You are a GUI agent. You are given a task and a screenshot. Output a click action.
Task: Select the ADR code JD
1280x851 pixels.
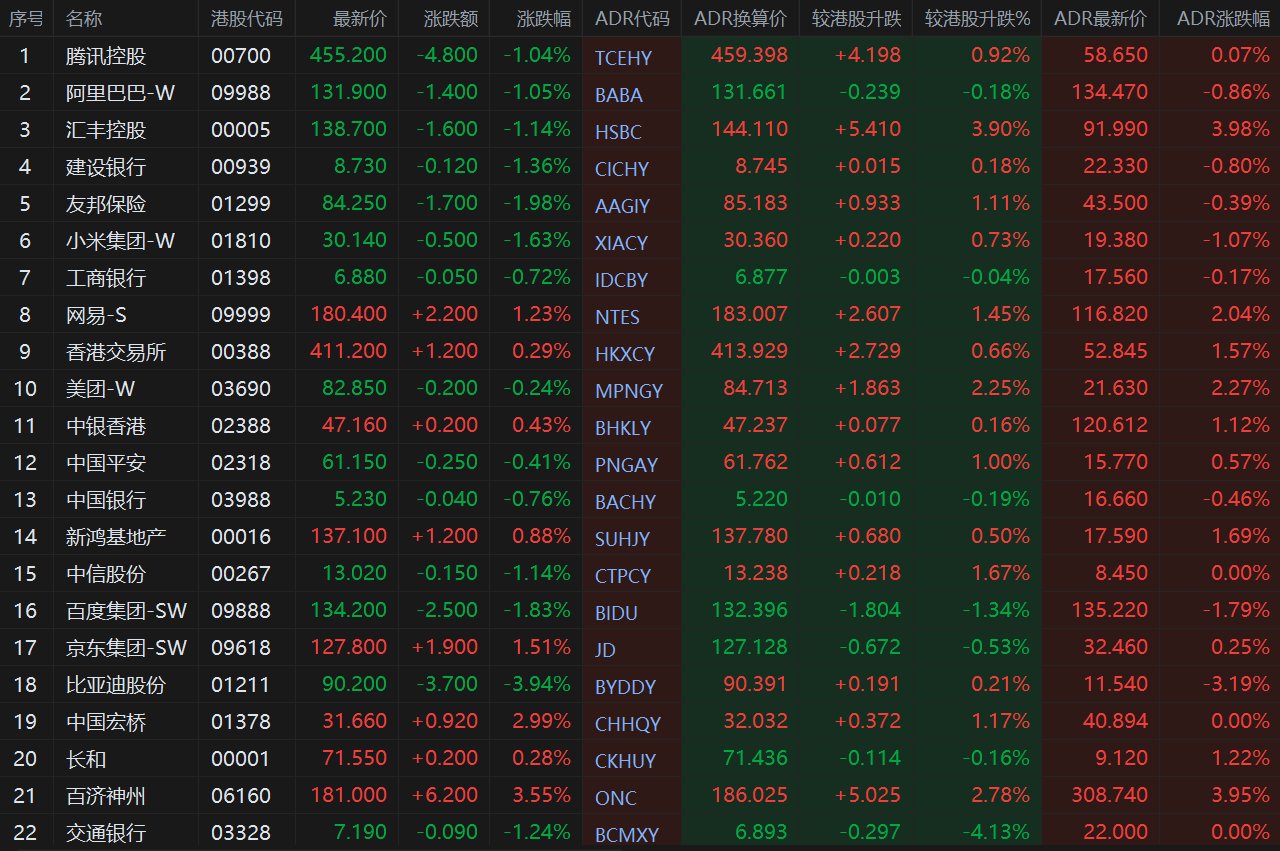coord(605,650)
